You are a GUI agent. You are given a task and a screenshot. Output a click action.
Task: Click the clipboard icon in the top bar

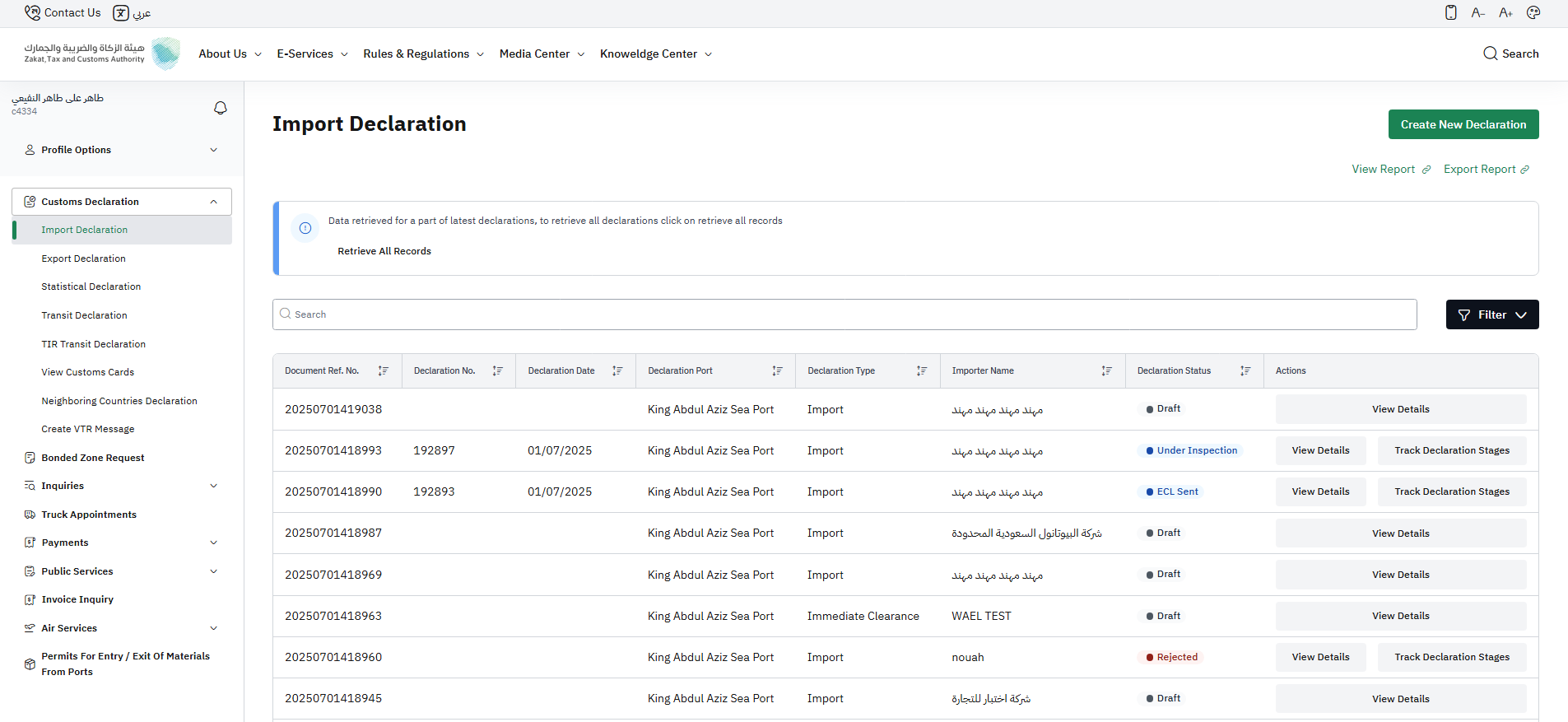(x=1451, y=12)
